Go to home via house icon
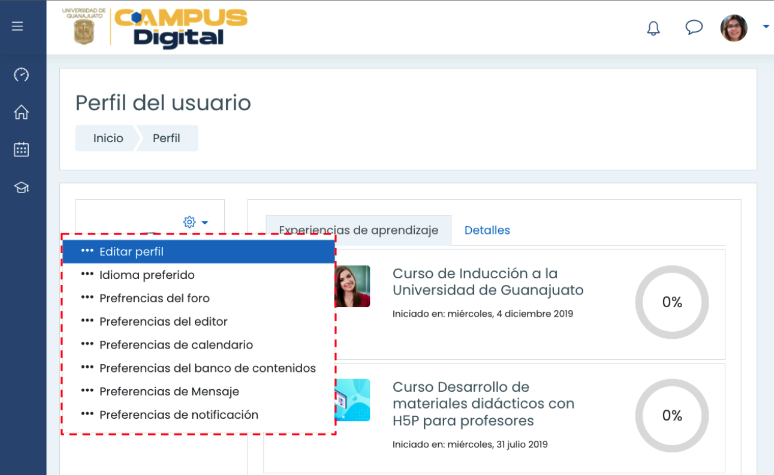774x475 pixels. 21,112
